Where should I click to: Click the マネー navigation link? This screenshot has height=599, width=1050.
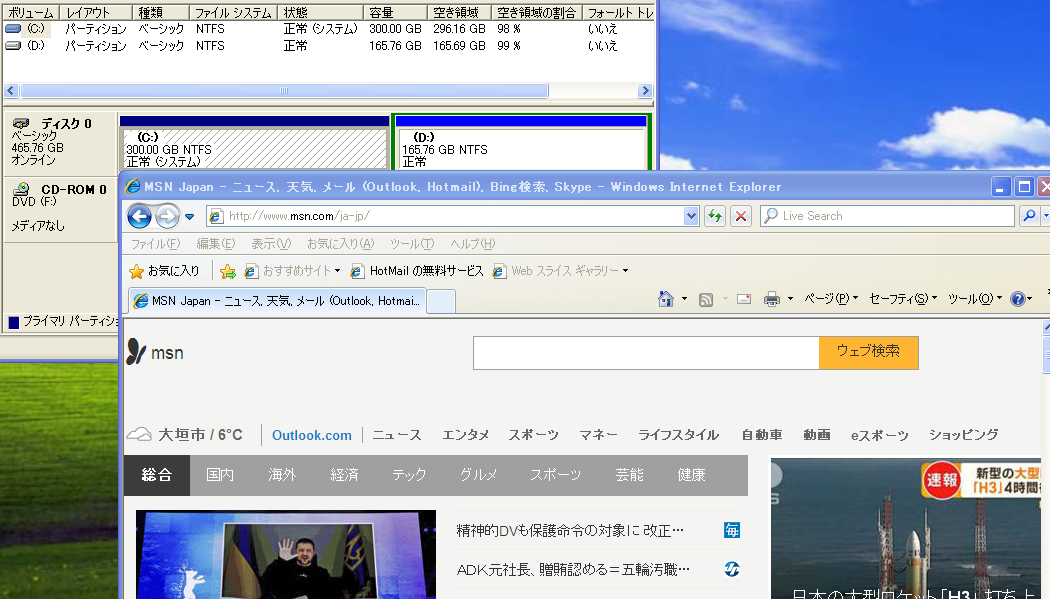tap(598, 435)
